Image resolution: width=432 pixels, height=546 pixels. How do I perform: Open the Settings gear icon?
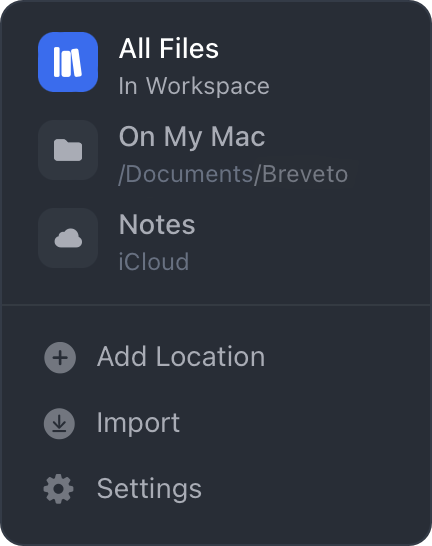58,489
